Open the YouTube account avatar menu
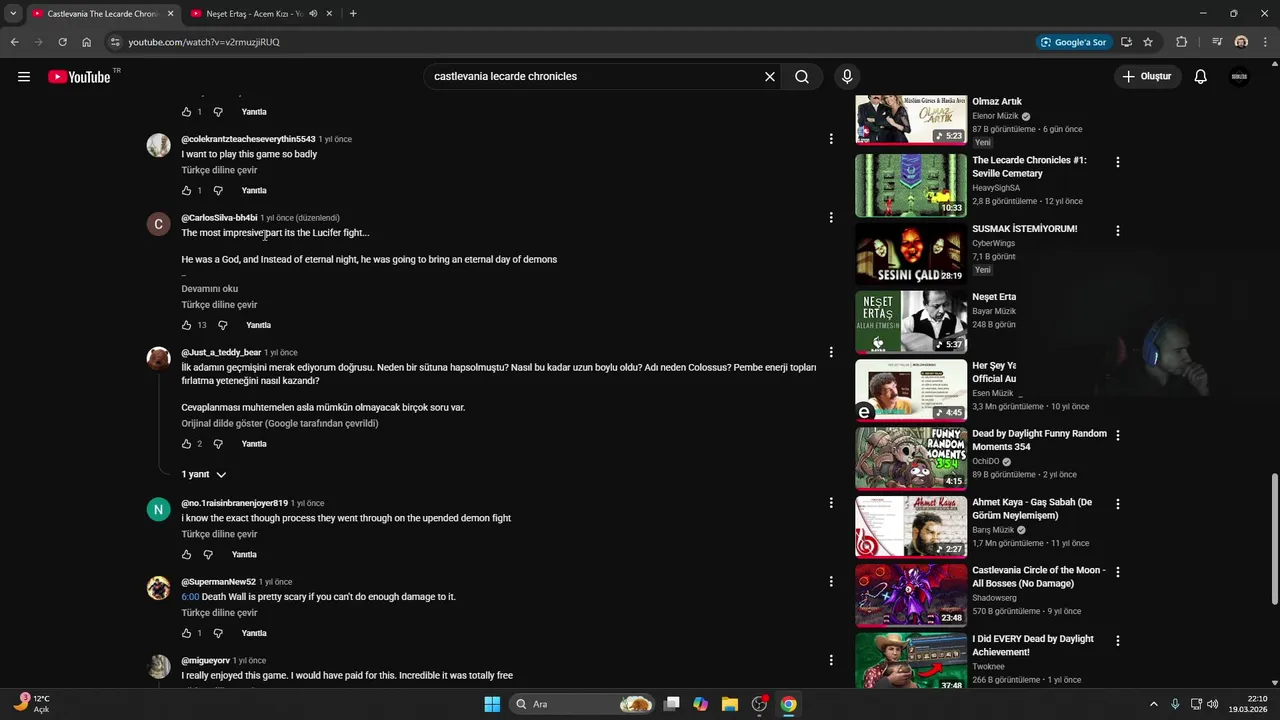The width and height of the screenshot is (1280, 720). [x=1240, y=77]
